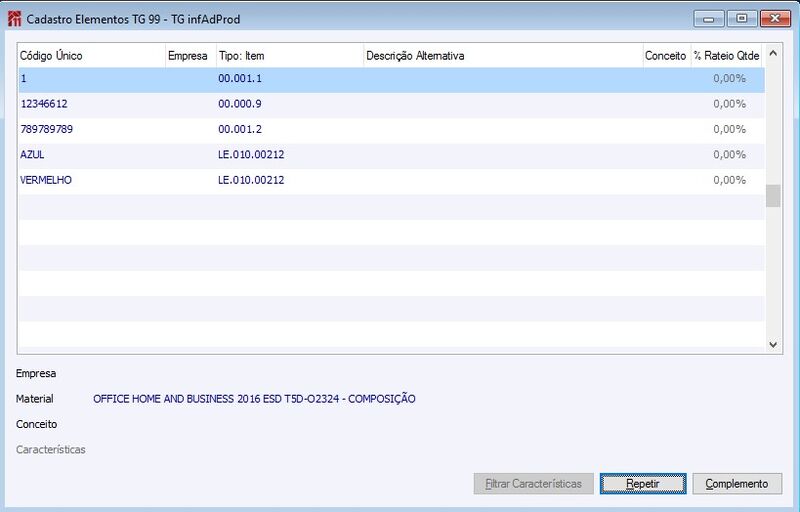The height and width of the screenshot is (512, 800).
Task: Select the VERMELHO row
Action: [391, 181]
